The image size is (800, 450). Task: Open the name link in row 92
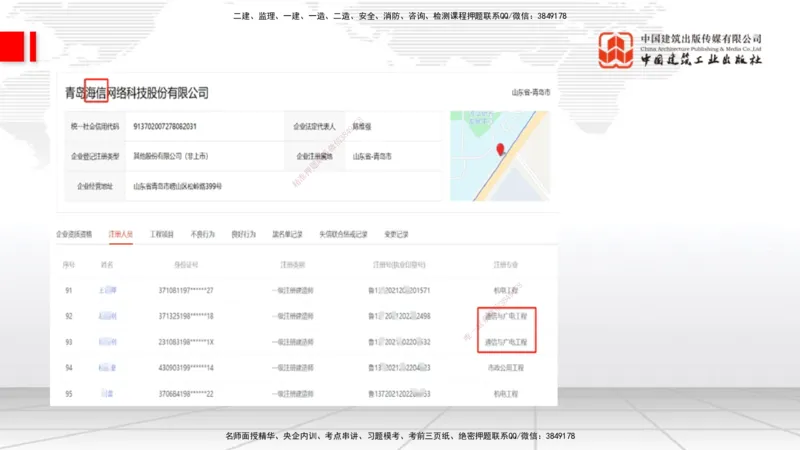pyautogui.click(x=107, y=316)
